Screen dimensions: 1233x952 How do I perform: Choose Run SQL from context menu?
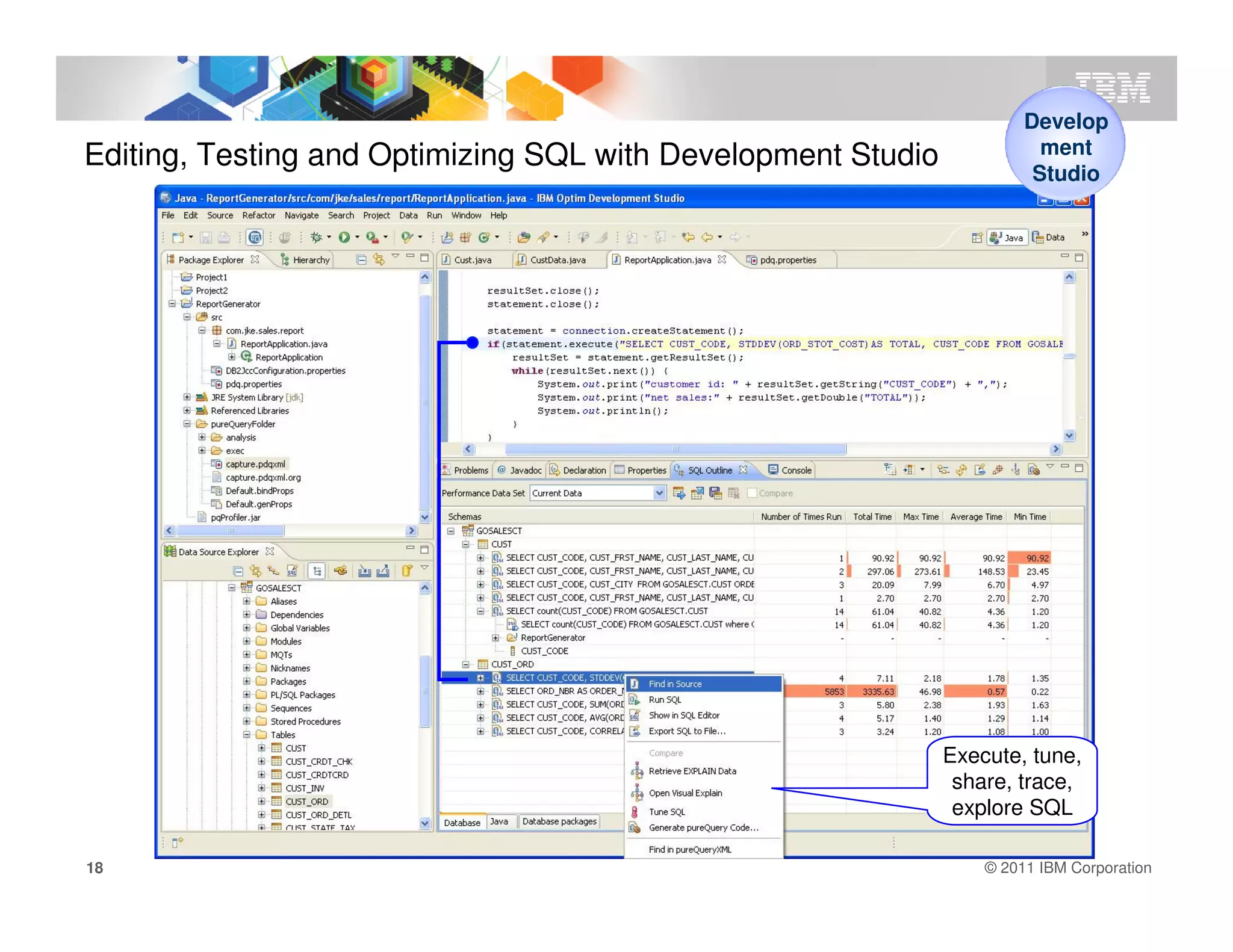[704, 700]
